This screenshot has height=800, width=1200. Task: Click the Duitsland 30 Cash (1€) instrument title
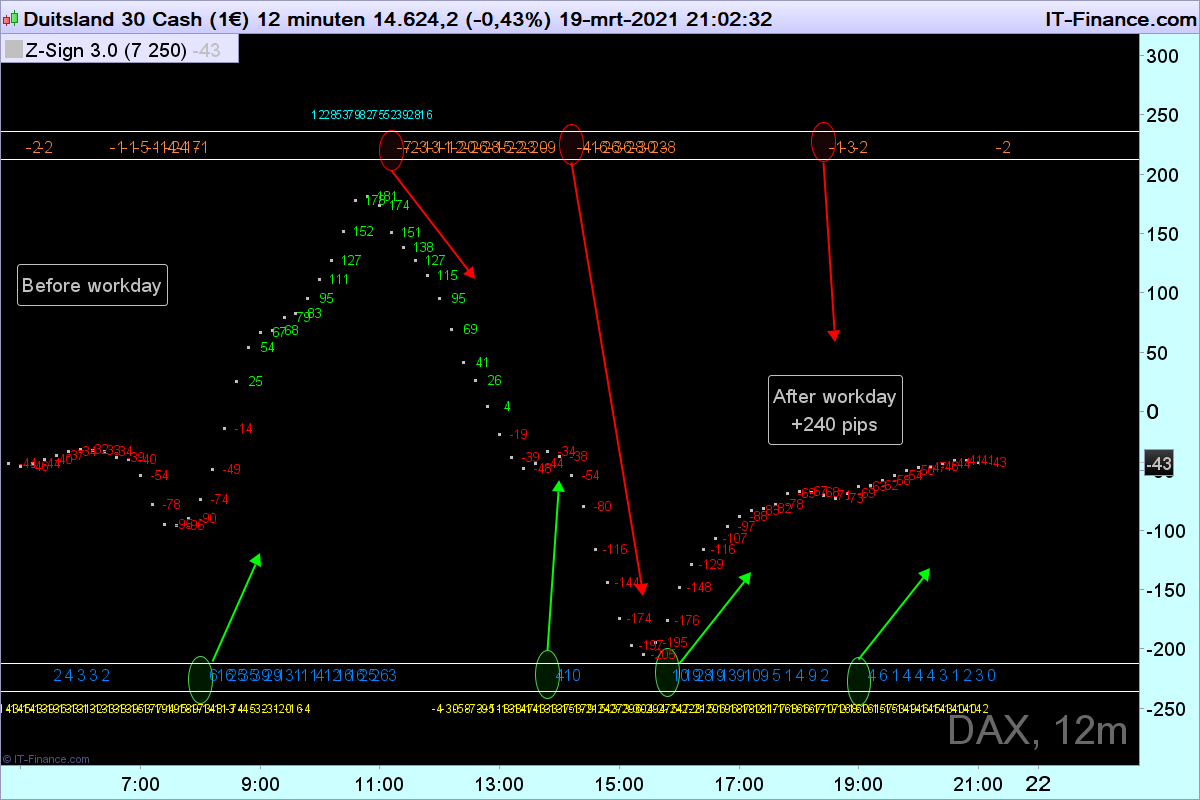(x=136, y=19)
